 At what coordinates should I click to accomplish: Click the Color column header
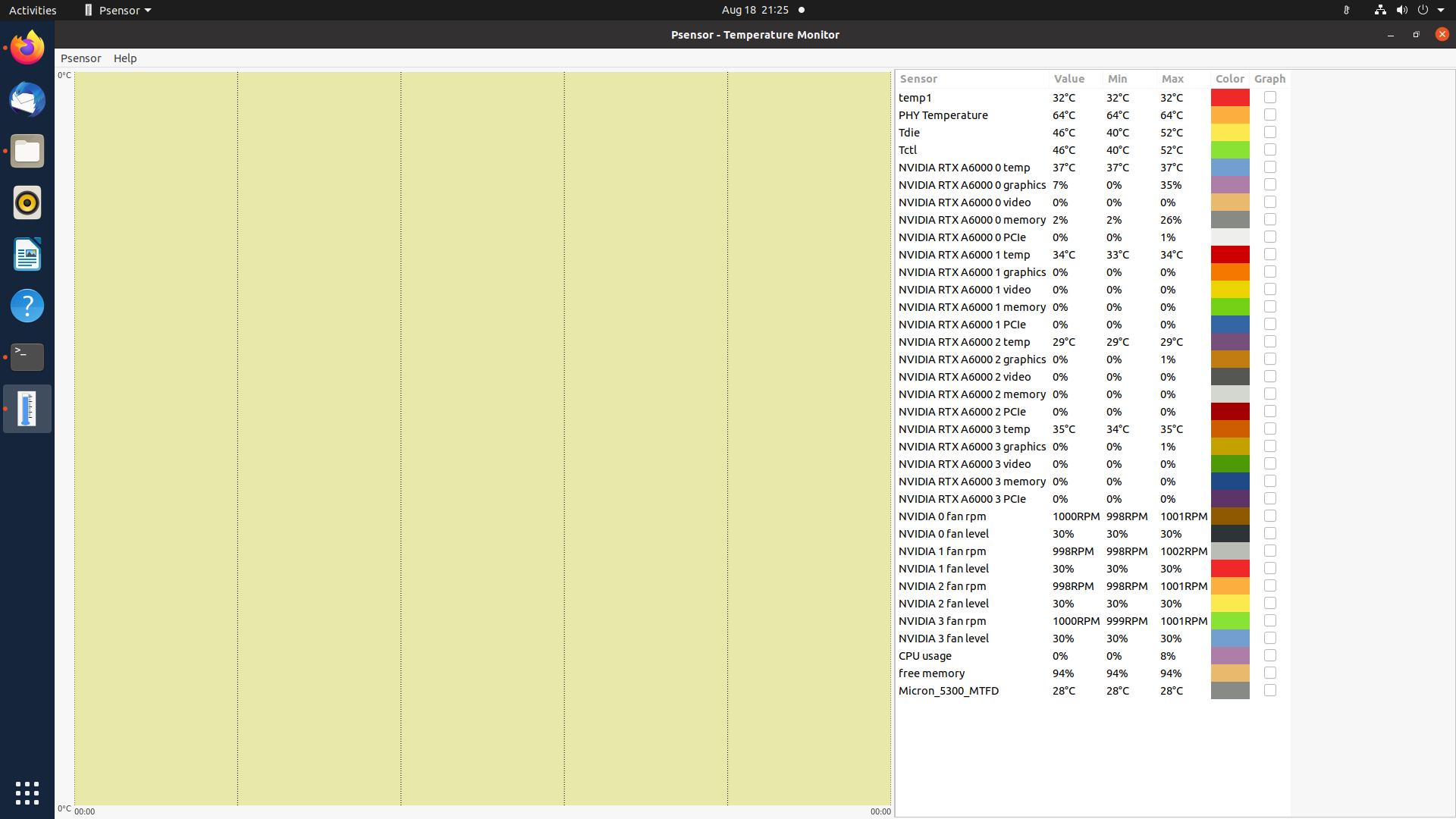click(1230, 79)
